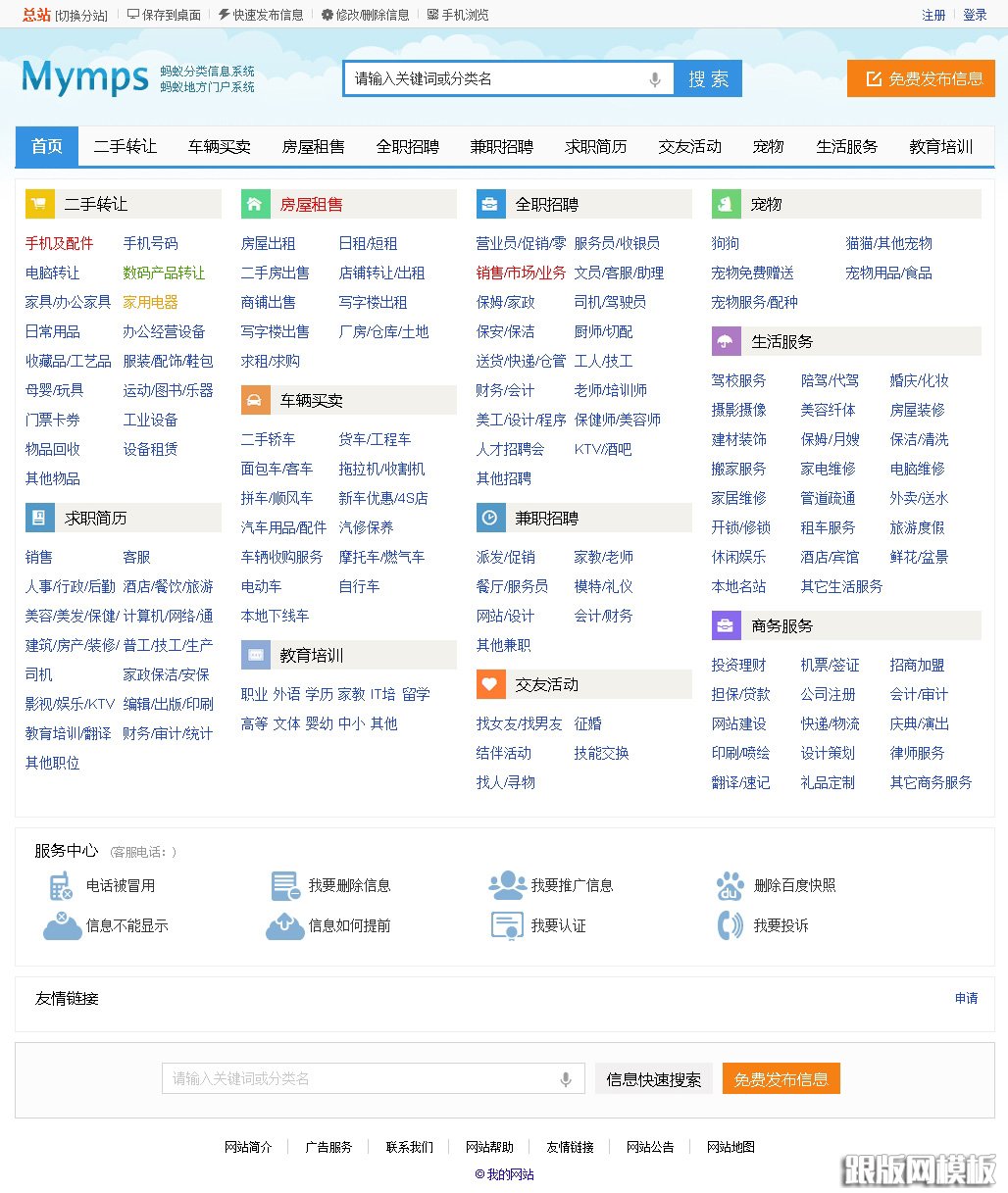Open 我要删除信息 in the service center
Screen dimensions: 1008x1193
coord(350,884)
